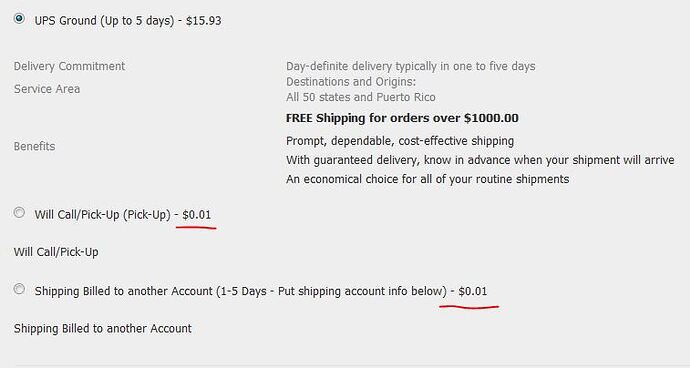Screen dimensions: 690x368
Task: Click the Will Call/Pick-Up (Pick-Up) option label
Action: (x=103, y=215)
